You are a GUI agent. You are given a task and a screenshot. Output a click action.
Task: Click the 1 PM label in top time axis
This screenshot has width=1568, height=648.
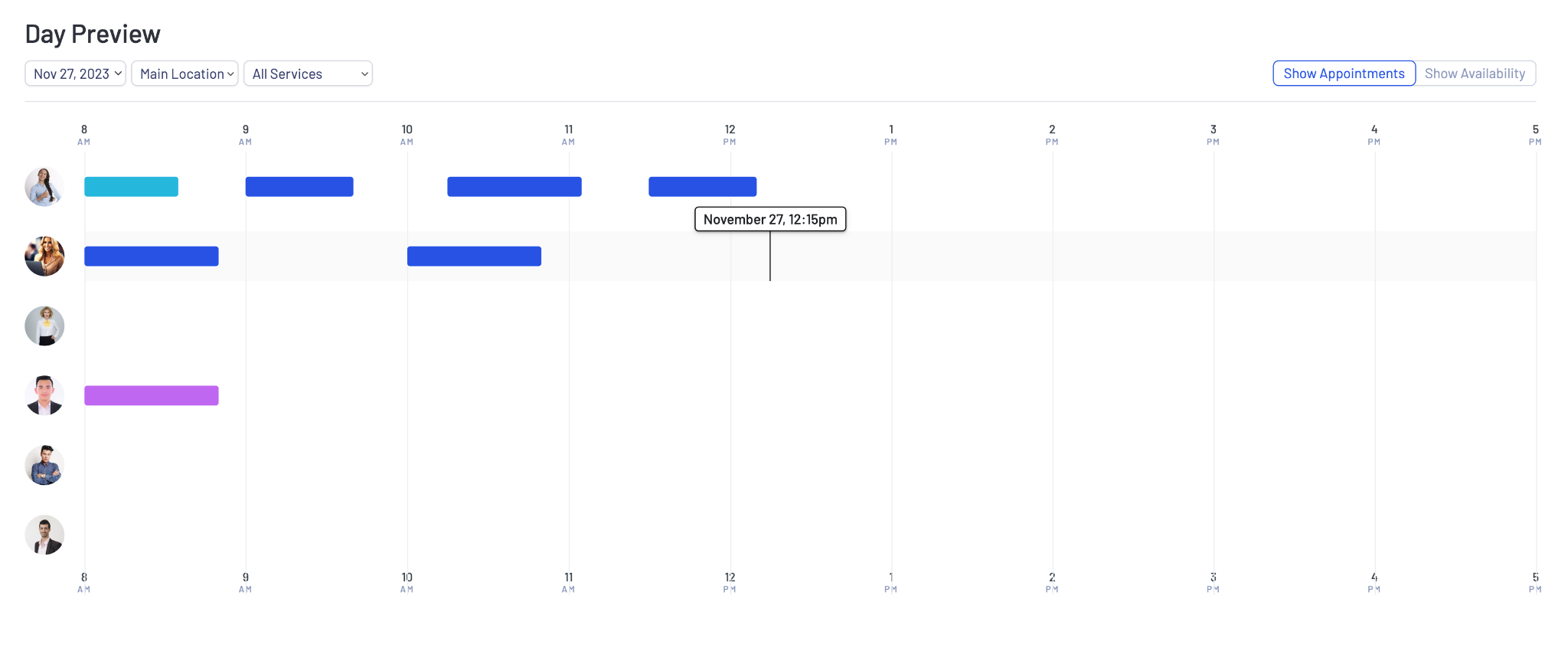891,135
